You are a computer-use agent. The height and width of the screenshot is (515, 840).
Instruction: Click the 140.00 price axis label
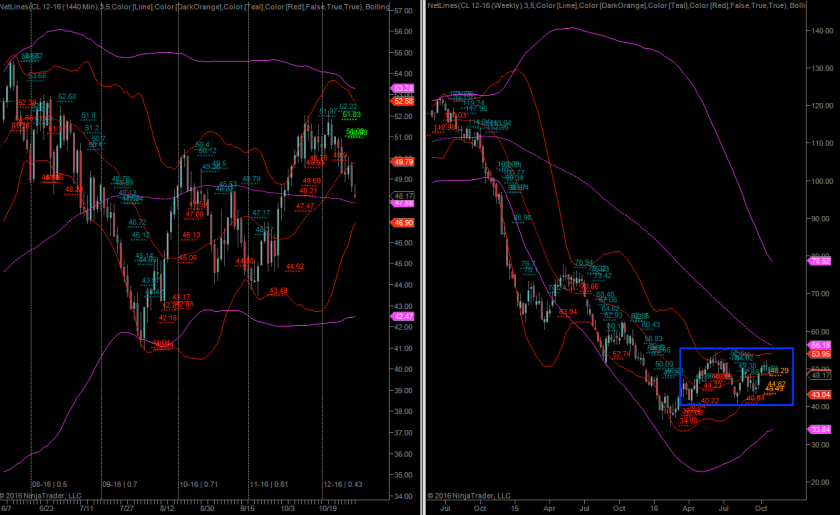pos(822,31)
